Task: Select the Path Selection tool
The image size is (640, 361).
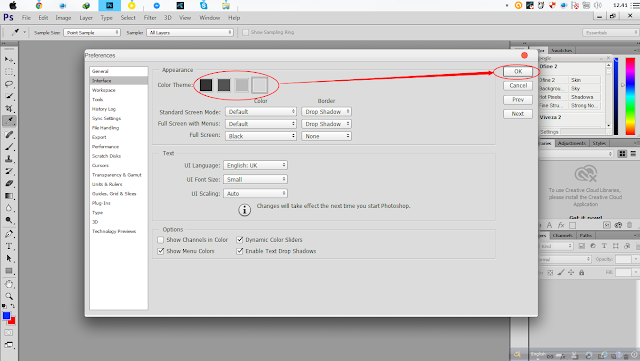Action: click(x=9, y=258)
